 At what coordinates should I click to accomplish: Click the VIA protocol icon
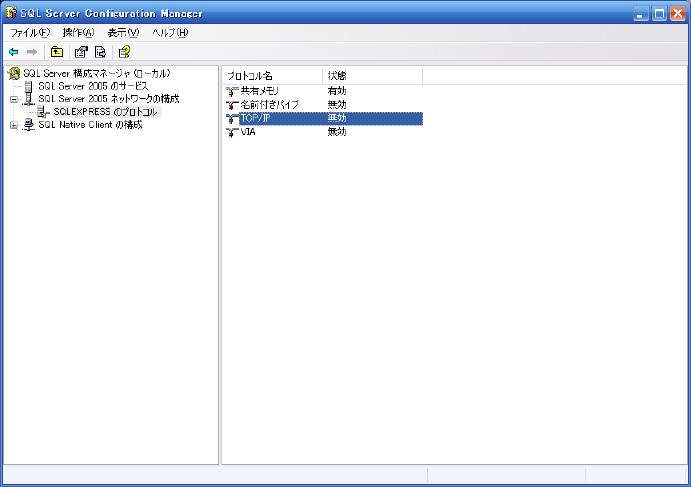coord(232,132)
